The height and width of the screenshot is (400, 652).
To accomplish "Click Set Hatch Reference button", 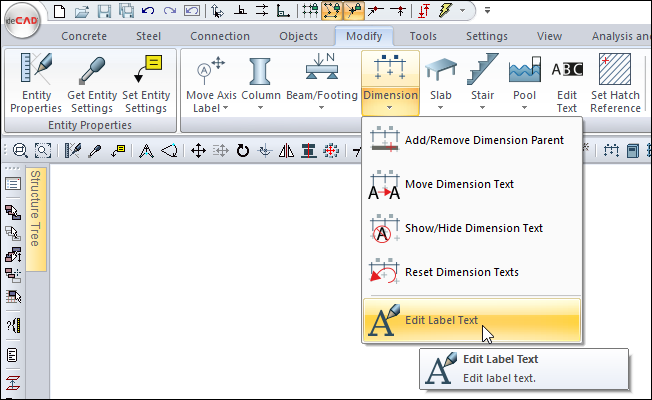I will pos(615,83).
